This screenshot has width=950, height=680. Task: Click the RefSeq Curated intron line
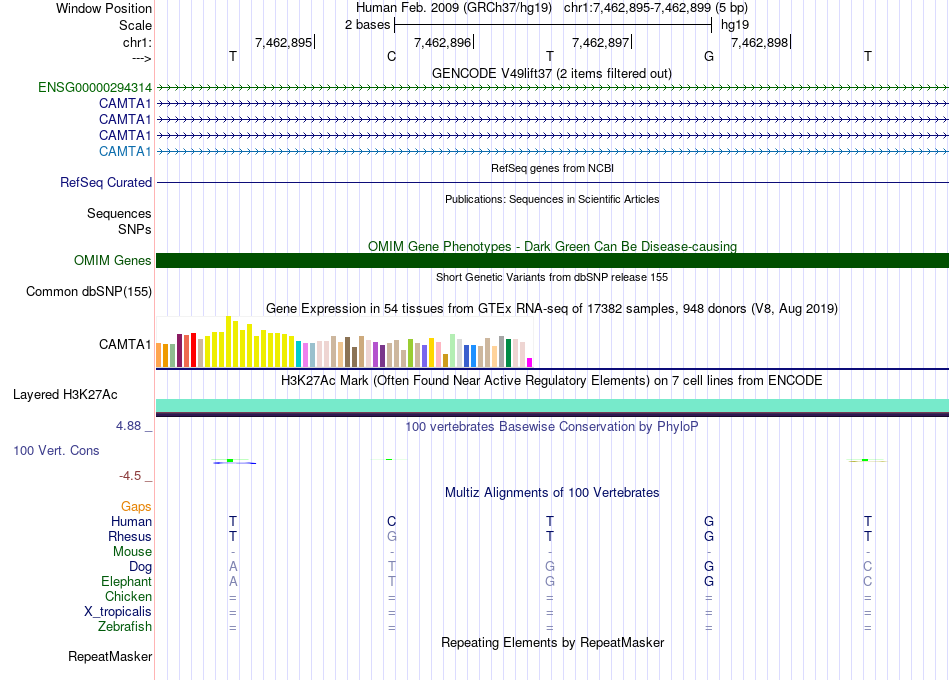[x=553, y=182]
